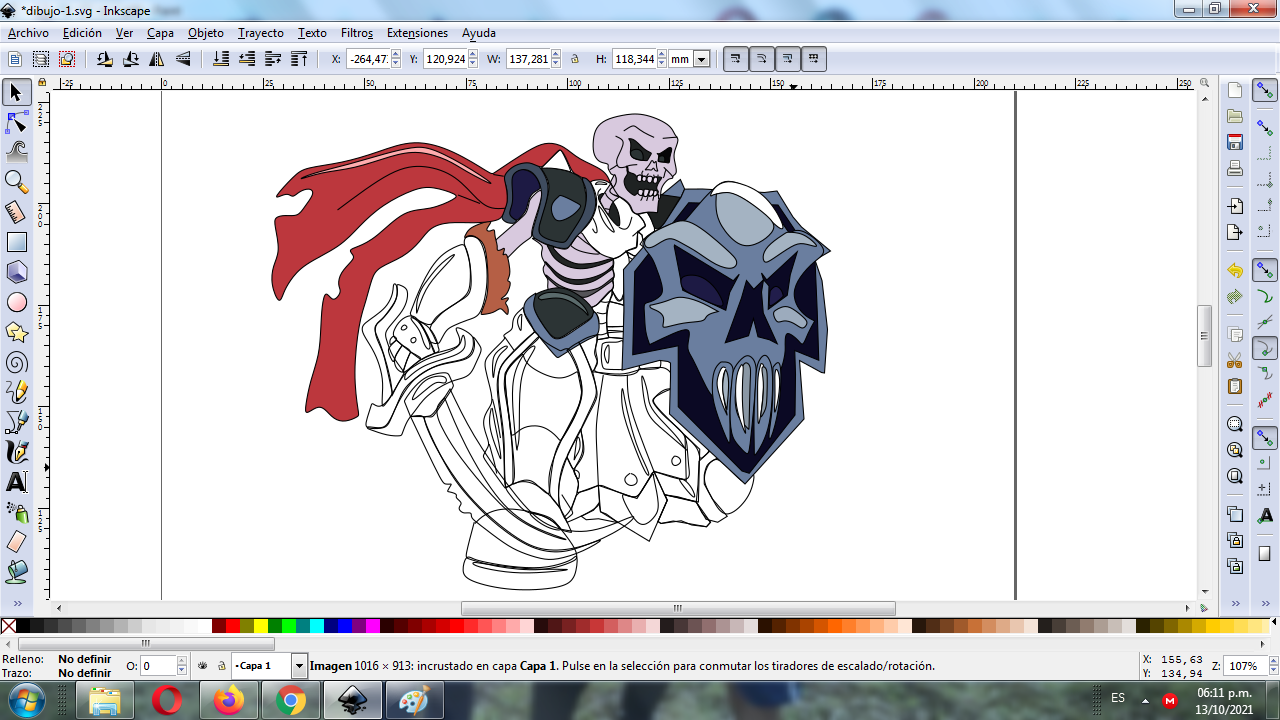
Task: Select the Bezier pen tool
Action: pyautogui.click(x=16, y=422)
